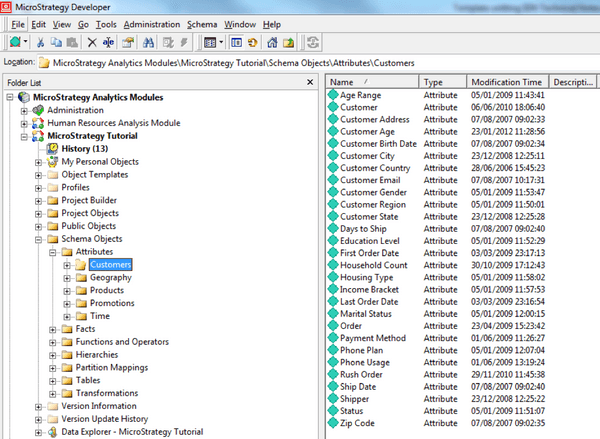Select the Time attributes folder
The width and height of the screenshot is (600, 439).
click(x=100, y=316)
